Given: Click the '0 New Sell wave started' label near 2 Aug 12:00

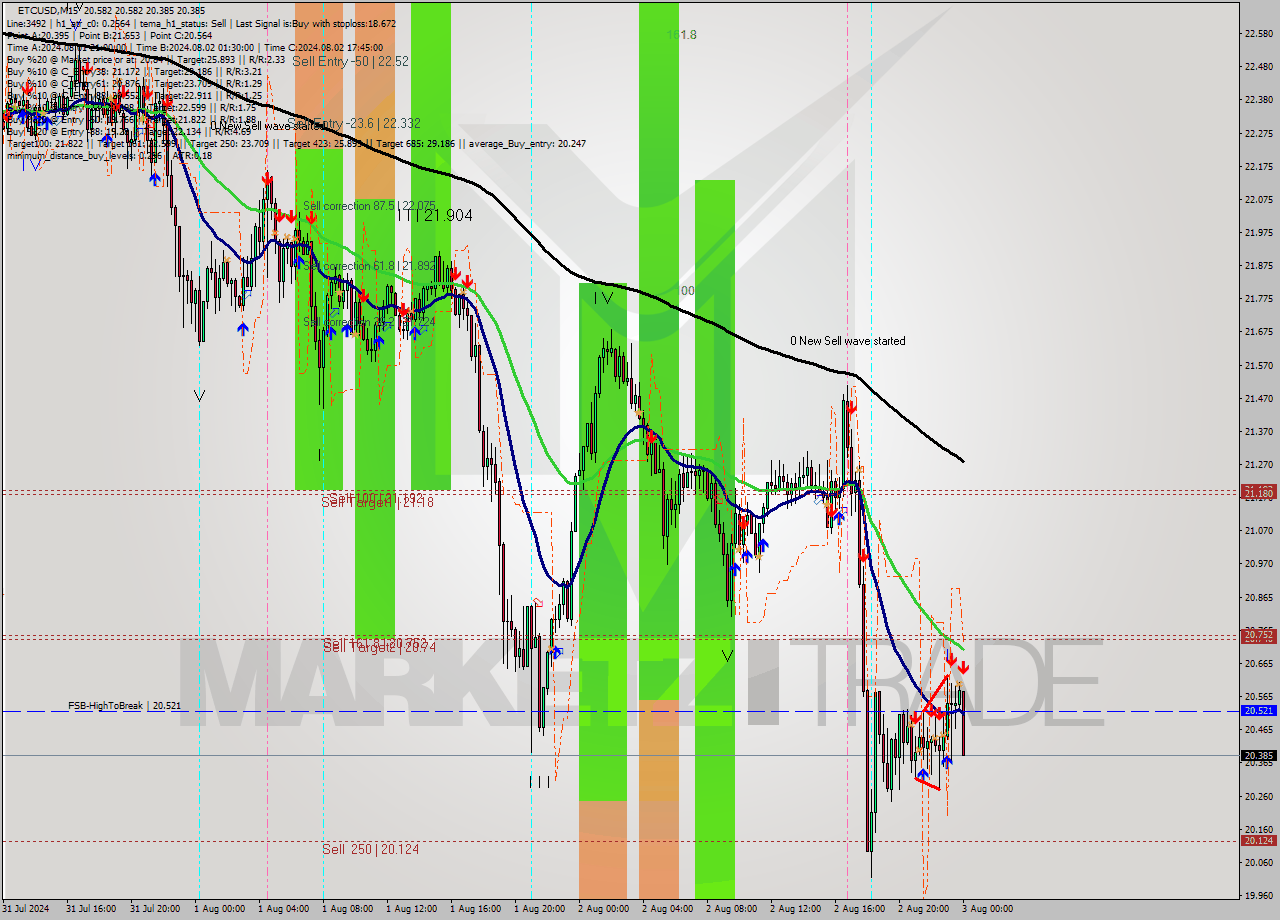Looking at the screenshot, I should click(x=847, y=341).
